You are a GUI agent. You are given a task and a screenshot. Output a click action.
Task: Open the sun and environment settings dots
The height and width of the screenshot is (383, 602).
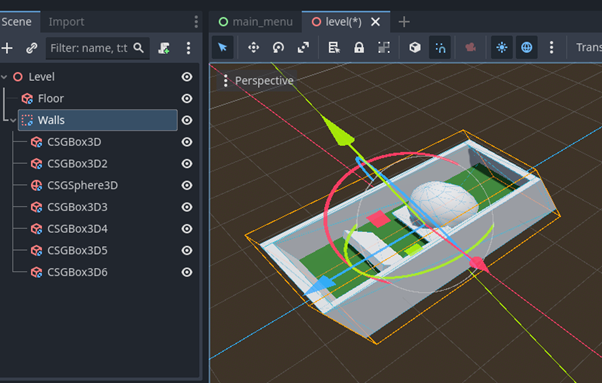(551, 48)
